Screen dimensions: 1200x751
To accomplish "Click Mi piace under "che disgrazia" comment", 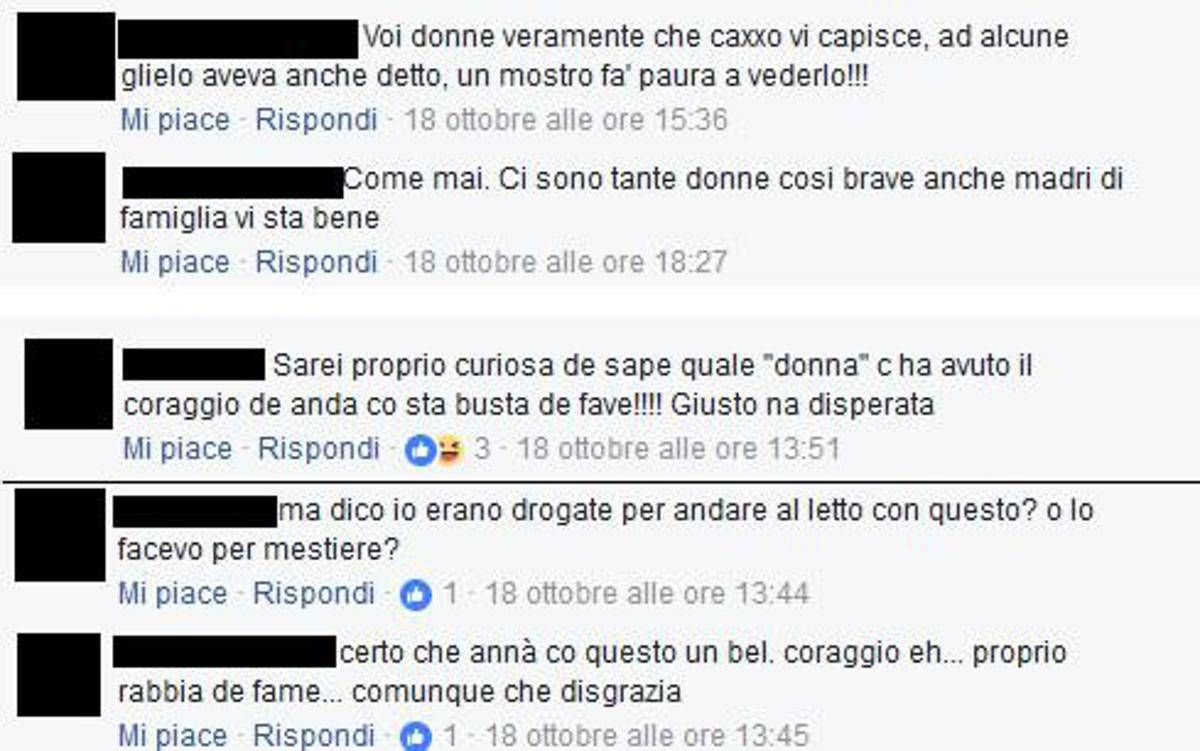I will (174, 736).
